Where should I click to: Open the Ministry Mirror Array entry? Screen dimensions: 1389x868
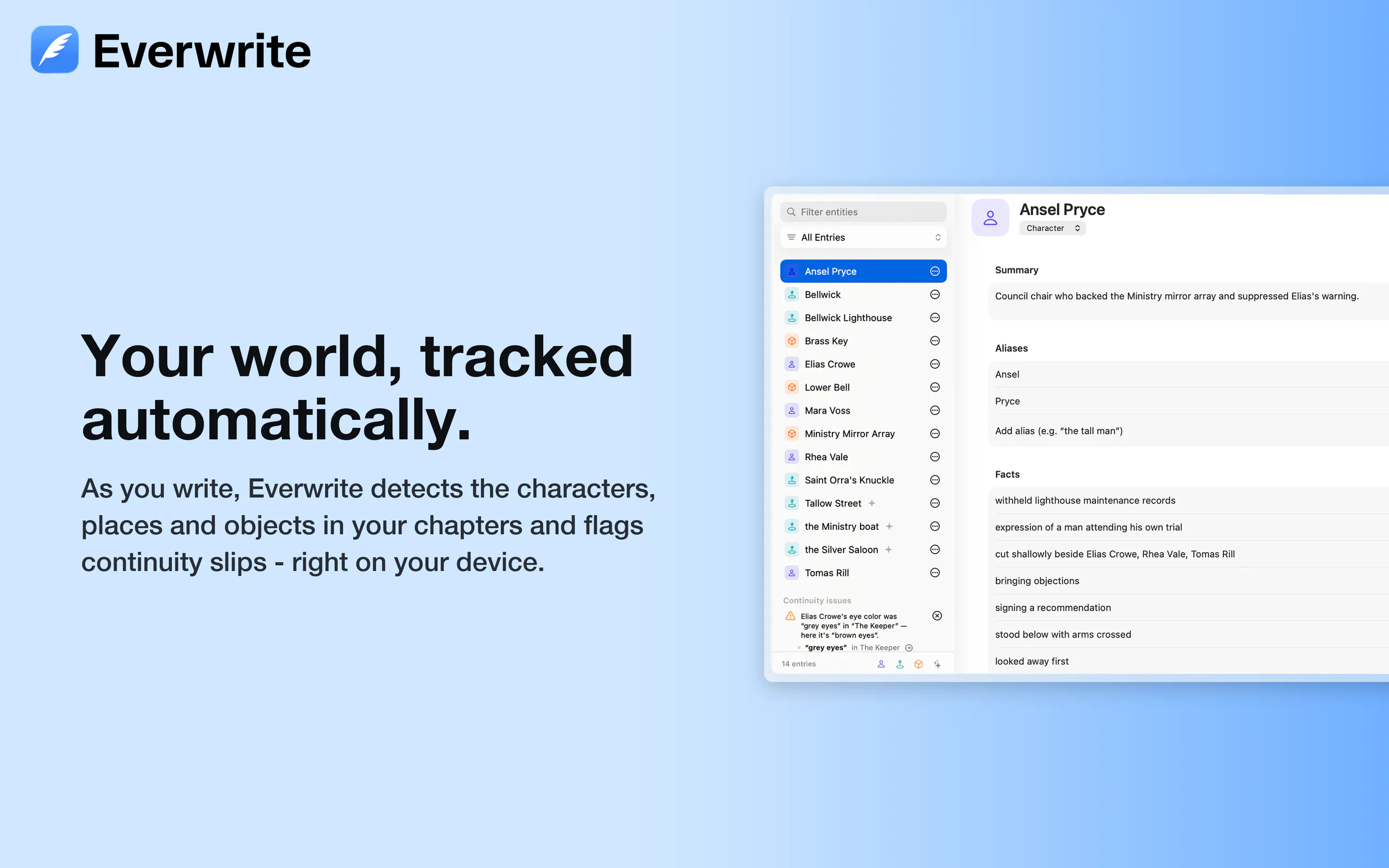pyautogui.click(x=863, y=433)
